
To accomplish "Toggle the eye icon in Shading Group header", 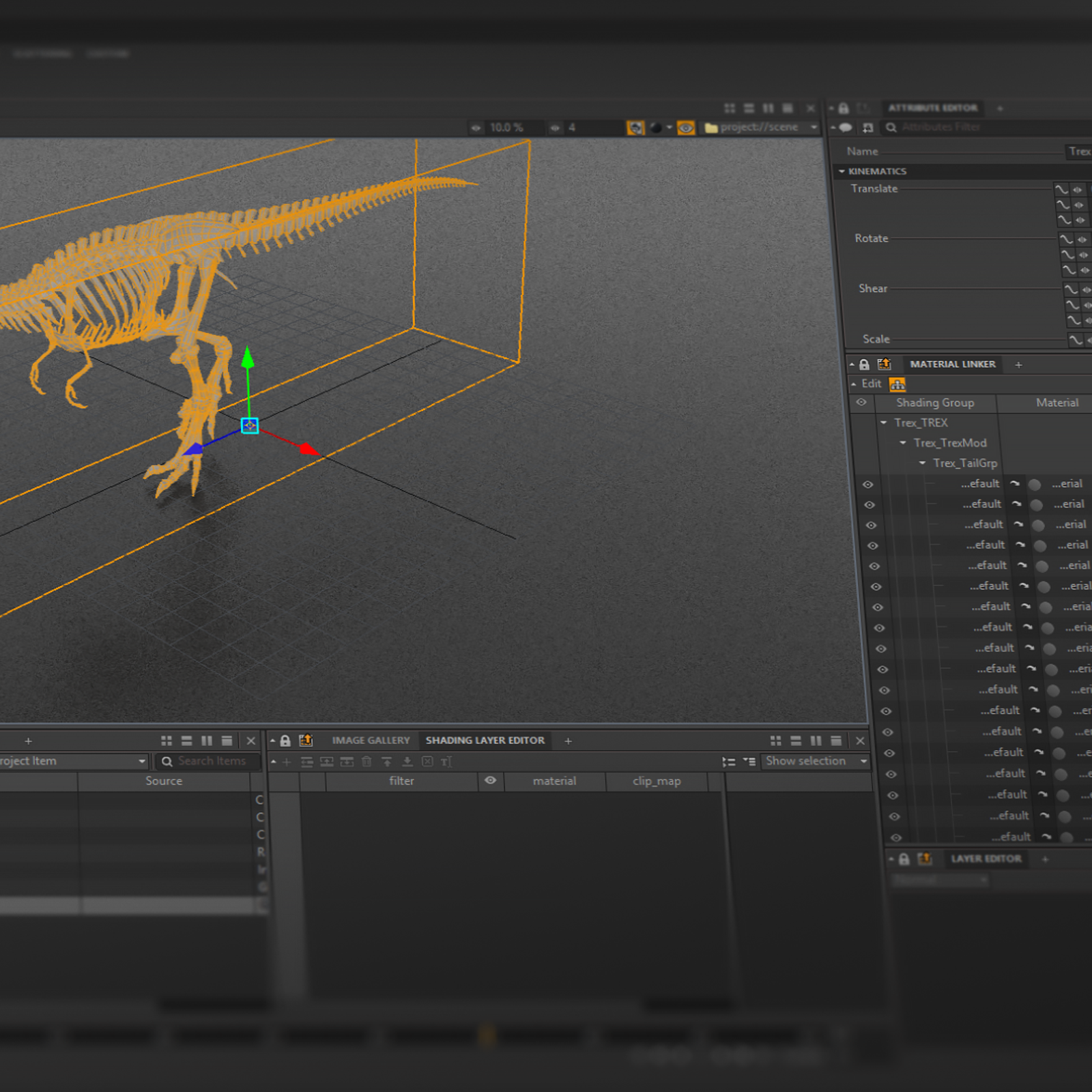I will click(x=861, y=403).
